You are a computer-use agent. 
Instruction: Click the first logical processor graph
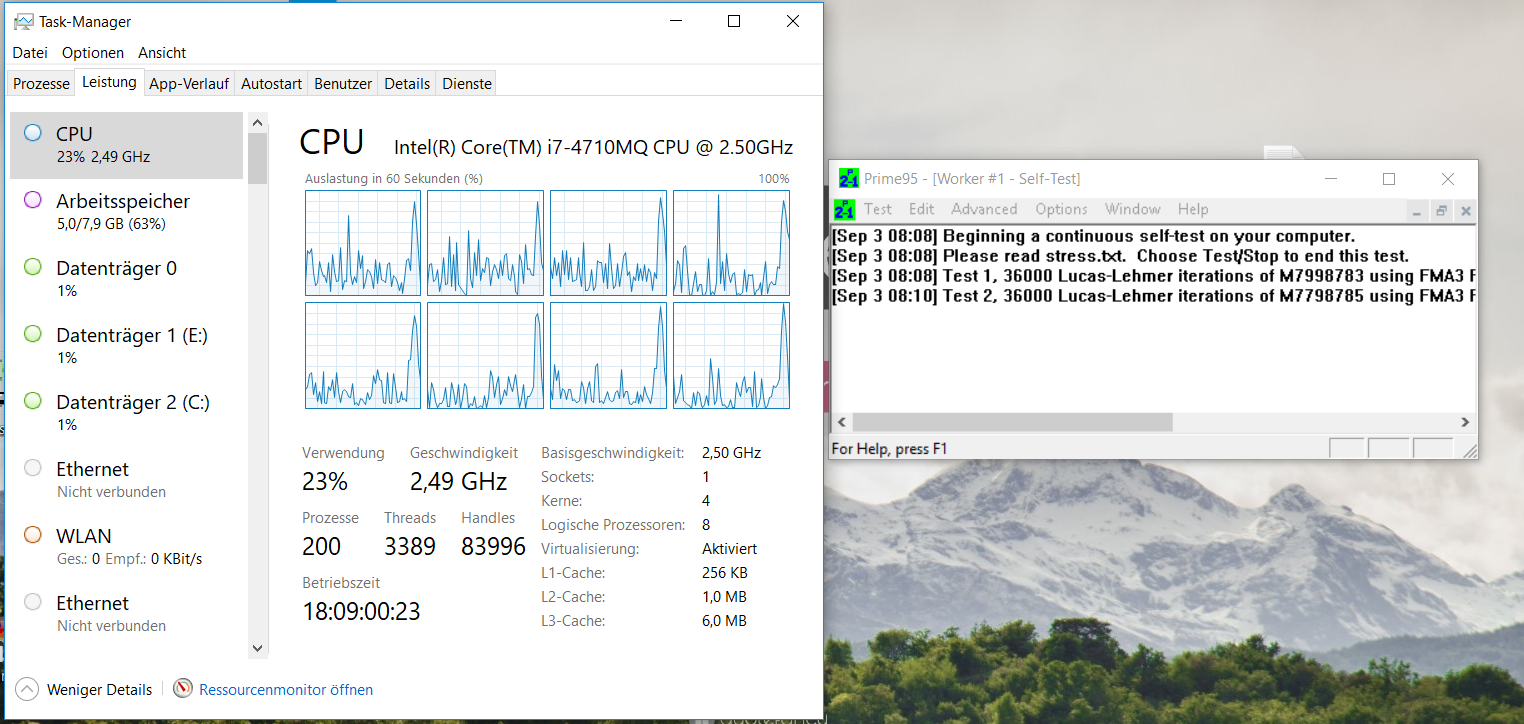(x=363, y=243)
